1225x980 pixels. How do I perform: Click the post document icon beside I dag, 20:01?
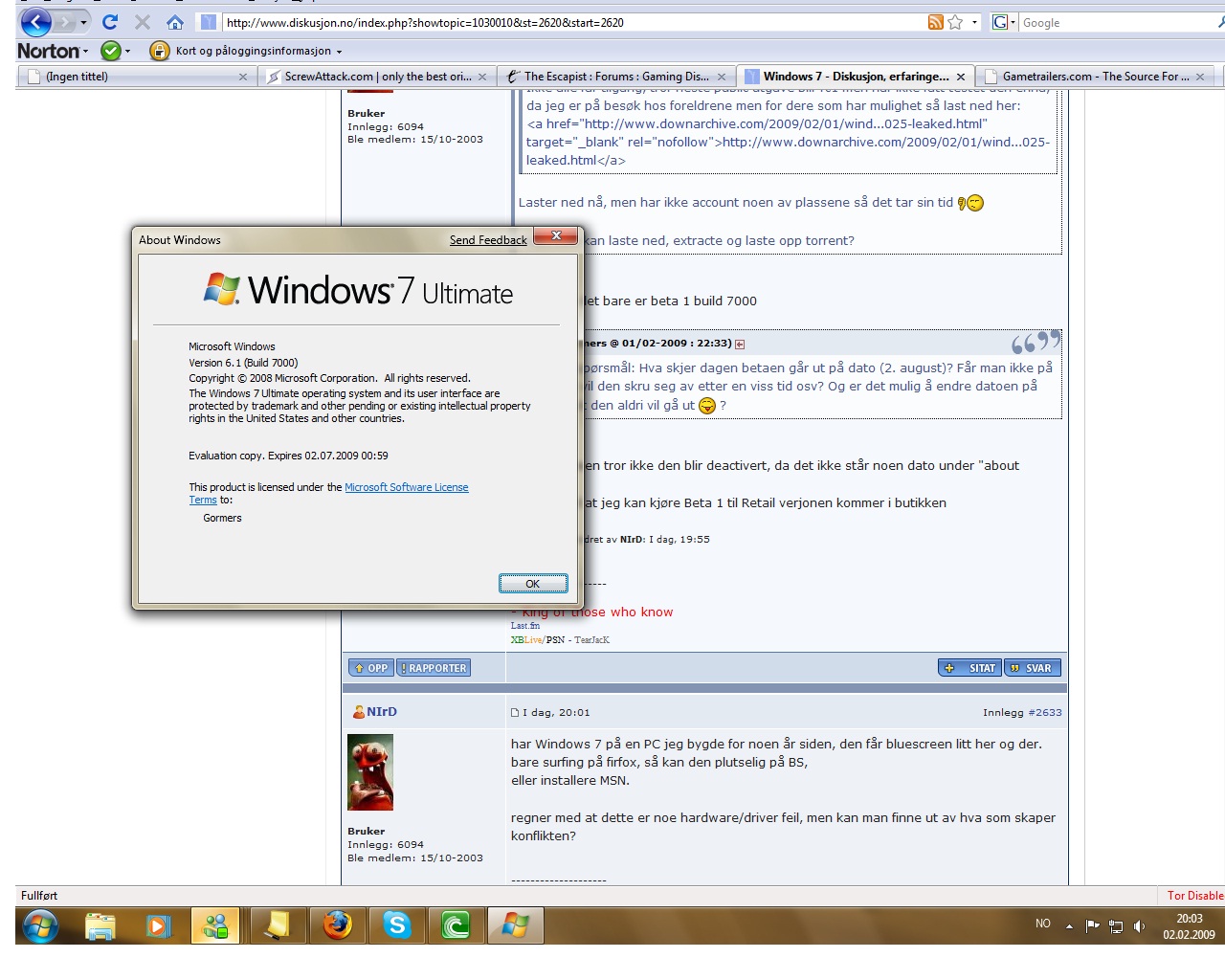pos(515,713)
